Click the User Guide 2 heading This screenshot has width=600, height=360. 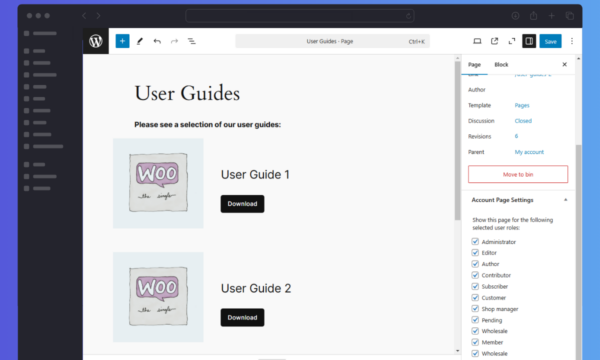(256, 288)
